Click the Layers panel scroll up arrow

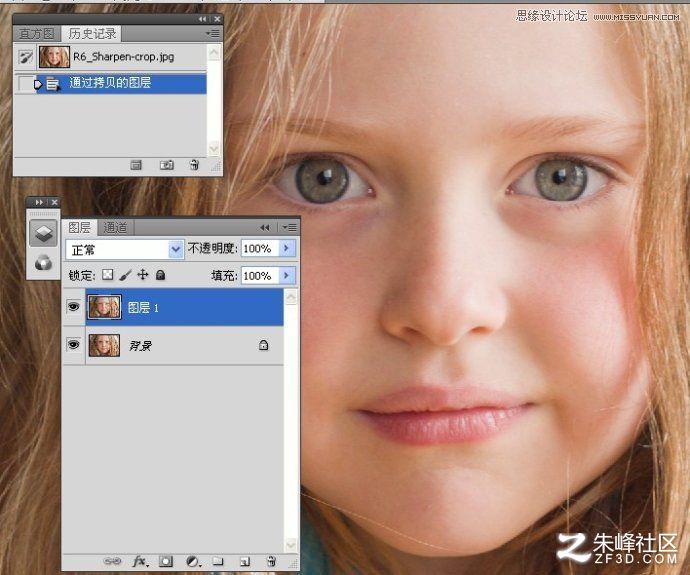291,297
